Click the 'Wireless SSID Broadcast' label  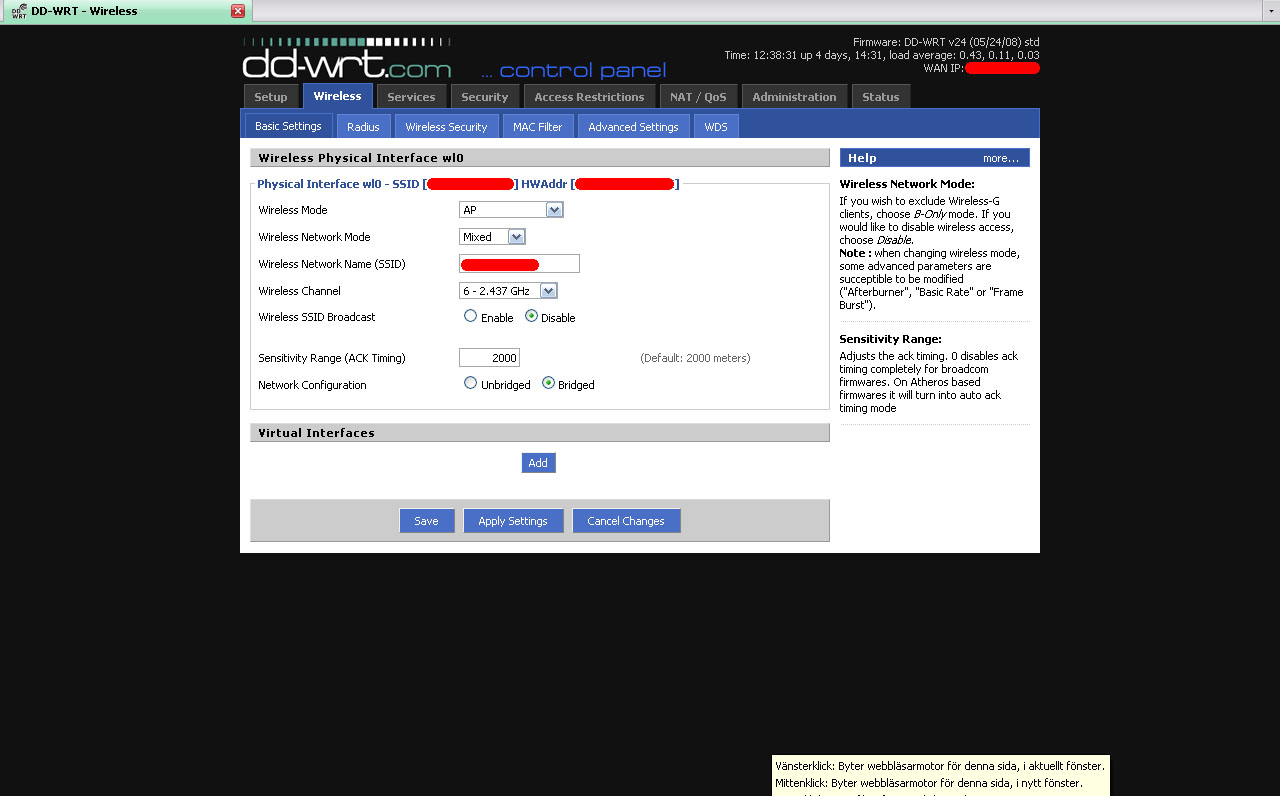(x=317, y=317)
